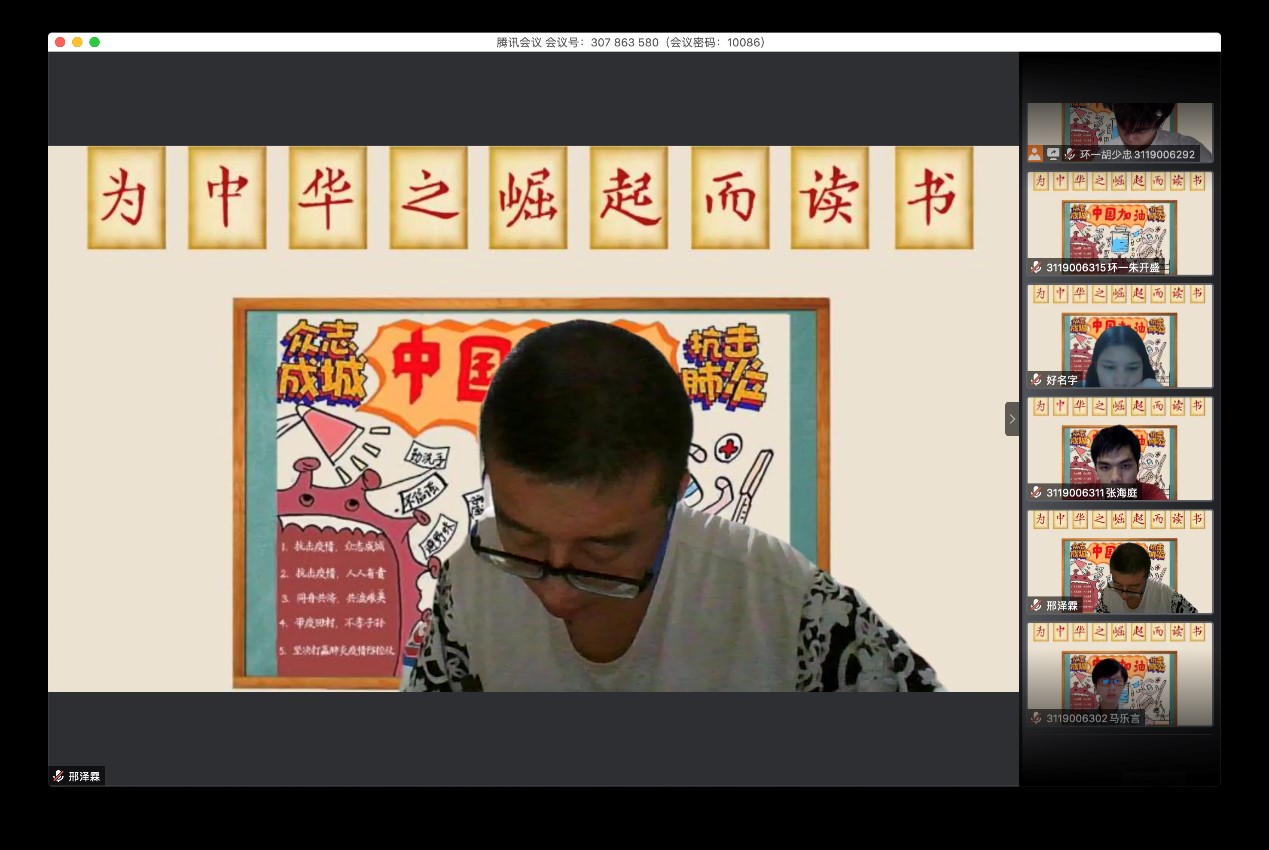Click the muted microphone icon beside 环一胡少忠

tap(1070, 154)
